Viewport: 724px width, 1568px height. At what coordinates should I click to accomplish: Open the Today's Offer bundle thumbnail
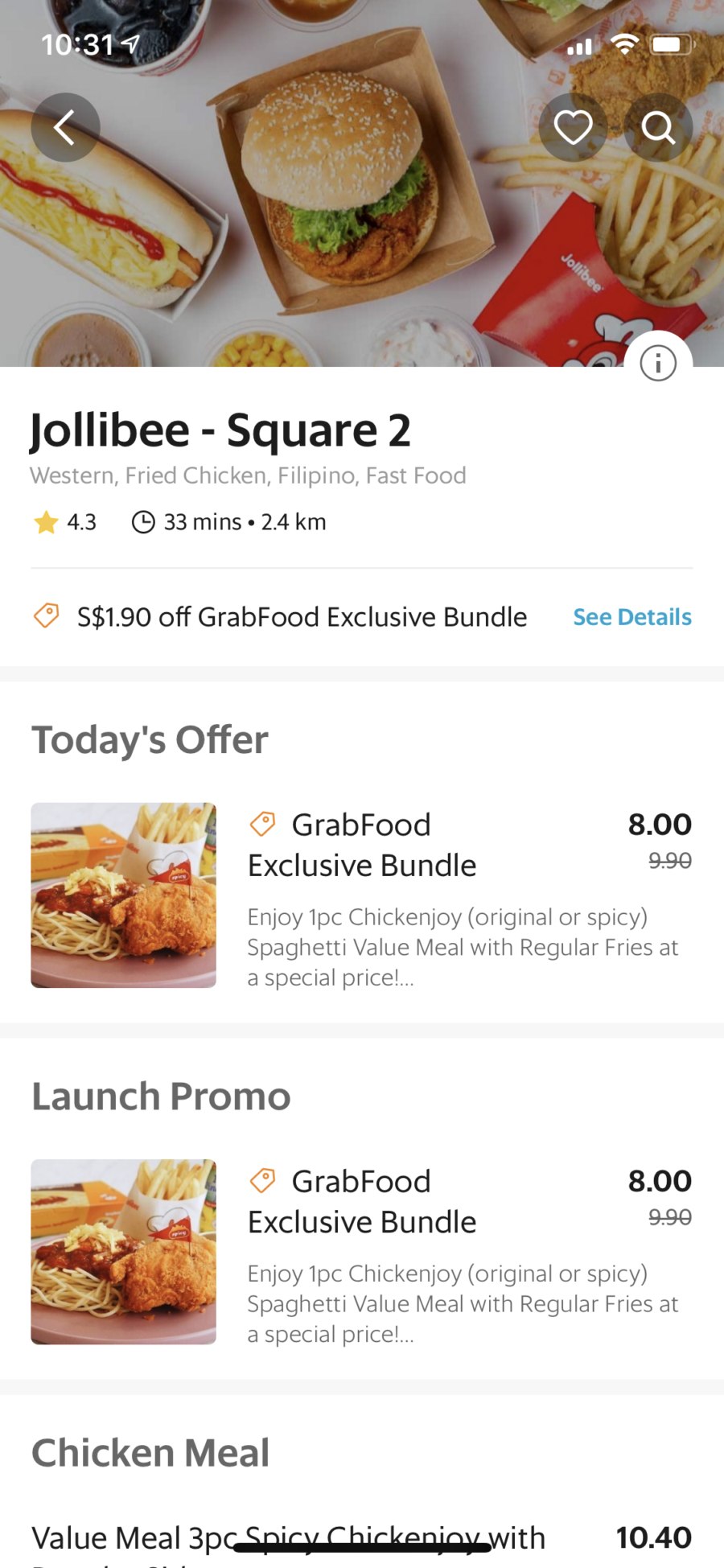click(x=123, y=895)
